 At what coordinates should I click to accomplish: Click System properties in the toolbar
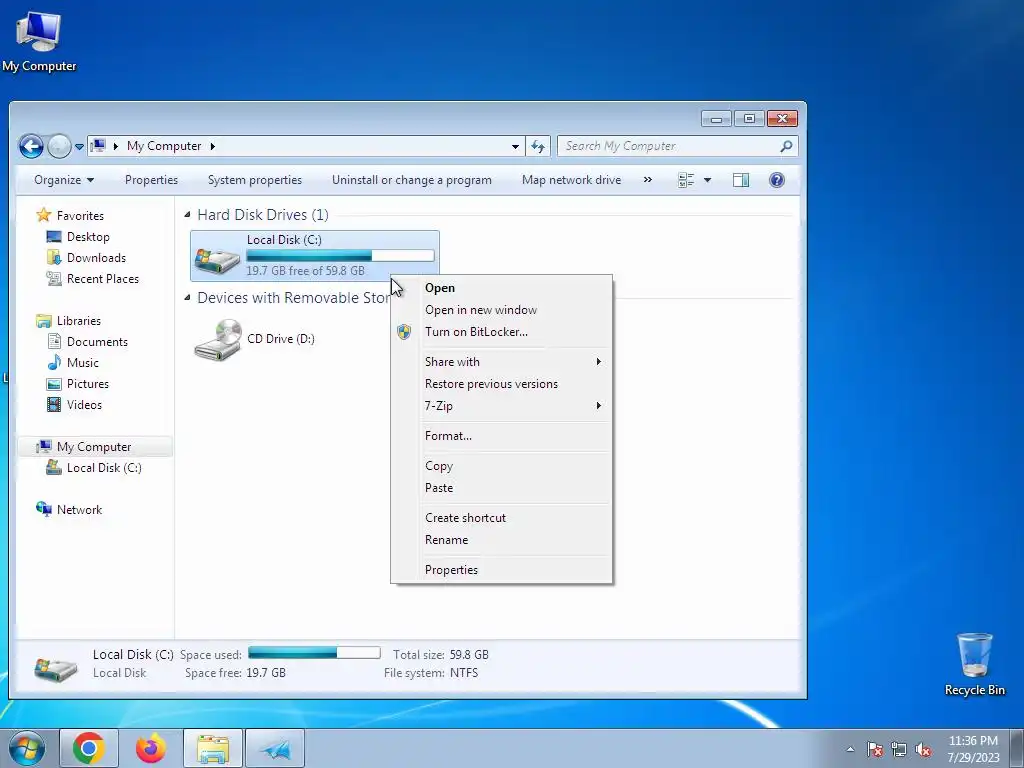(x=255, y=180)
